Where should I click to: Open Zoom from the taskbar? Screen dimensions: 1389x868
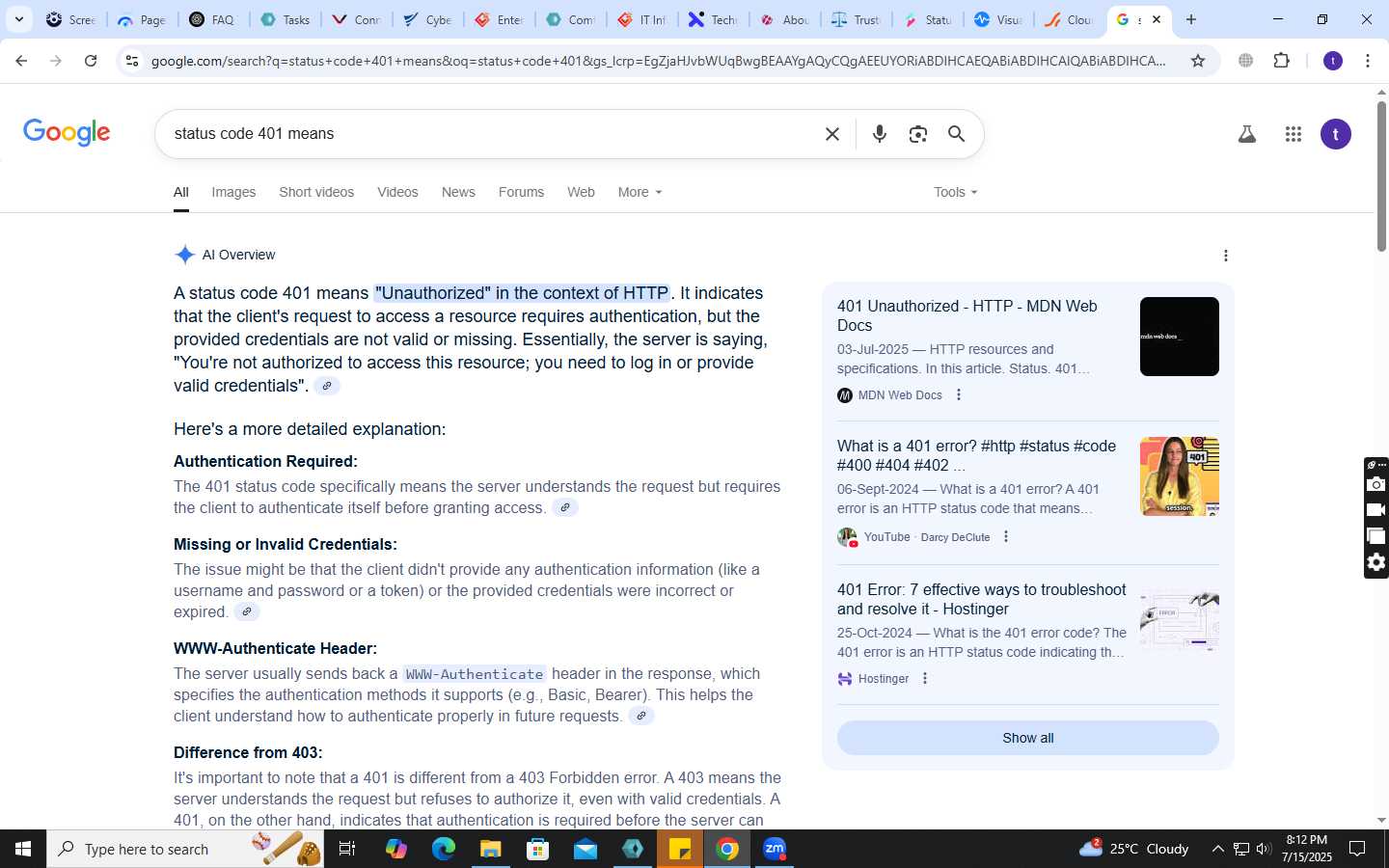click(x=775, y=849)
